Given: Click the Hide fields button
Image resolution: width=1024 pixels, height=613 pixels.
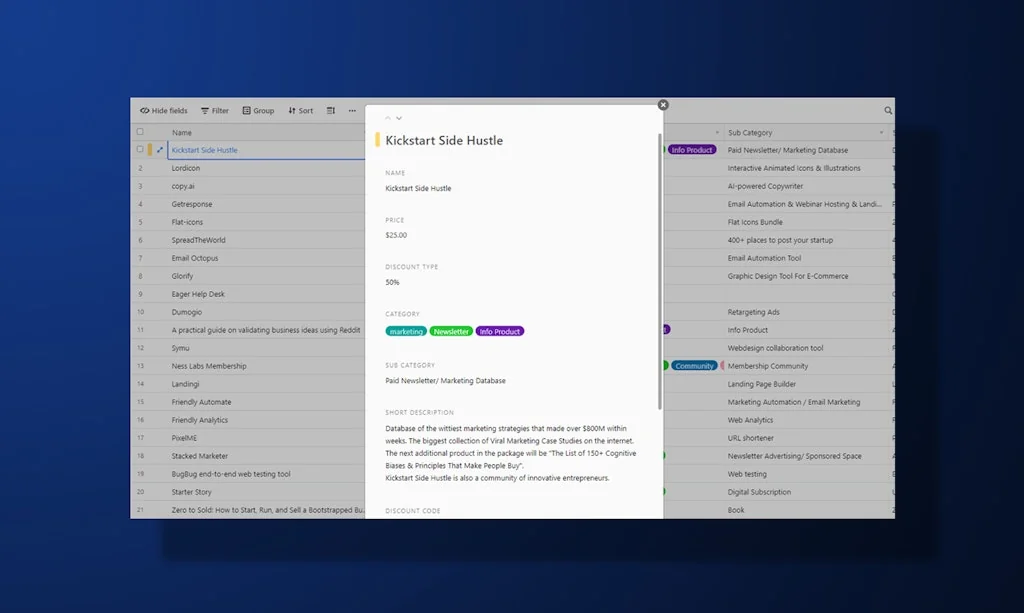Looking at the screenshot, I should [x=163, y=111].
